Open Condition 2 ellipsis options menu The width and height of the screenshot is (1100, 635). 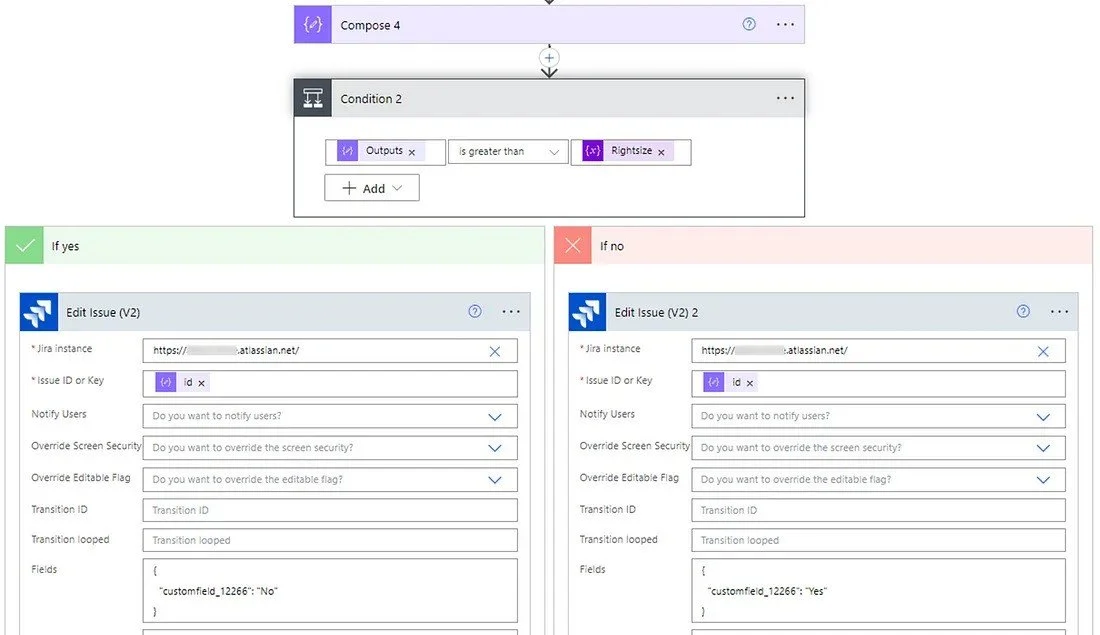(x=785, y=98)
